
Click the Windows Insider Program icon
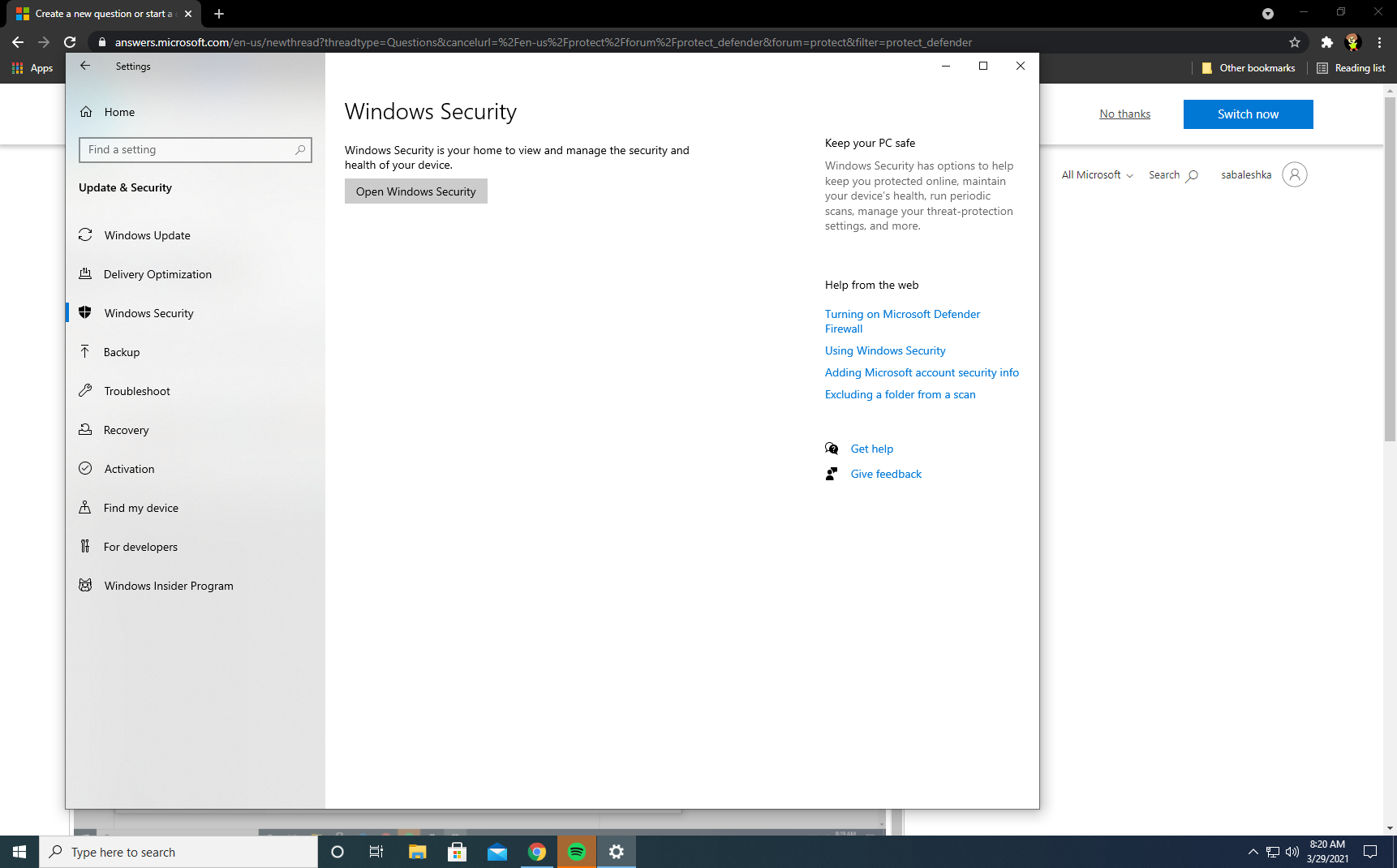[85, 585]
